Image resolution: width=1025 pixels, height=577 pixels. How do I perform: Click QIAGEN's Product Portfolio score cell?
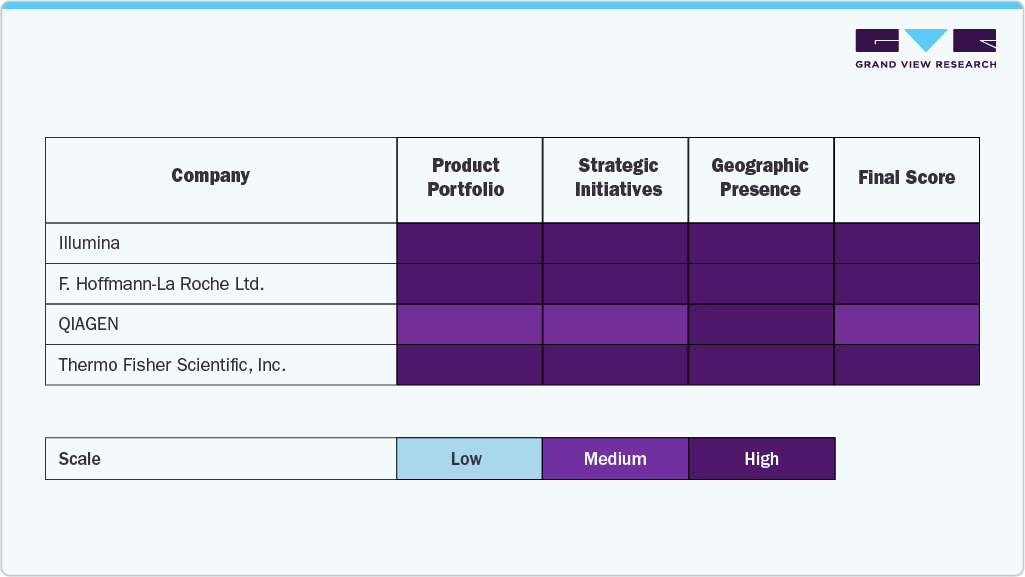click(469, 324)
